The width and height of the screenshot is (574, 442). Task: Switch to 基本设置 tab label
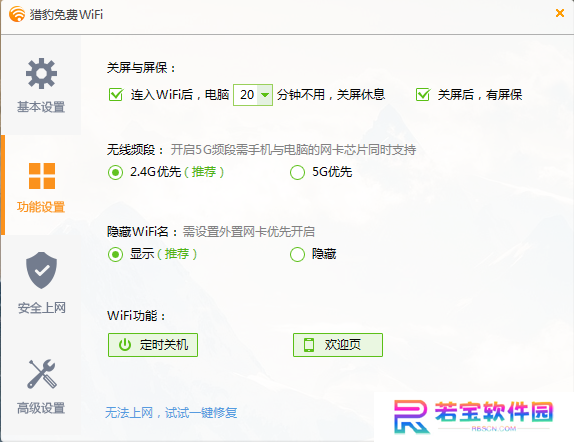[x=41, y=107]
